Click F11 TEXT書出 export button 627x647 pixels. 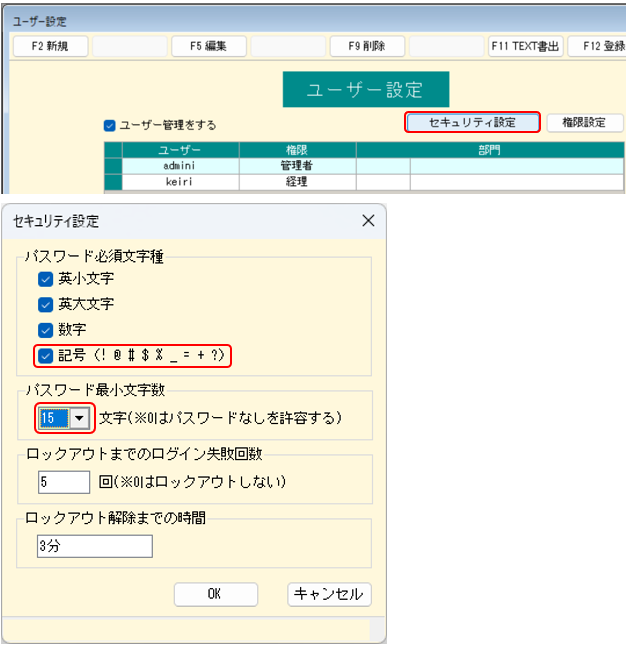coord(526,46)
